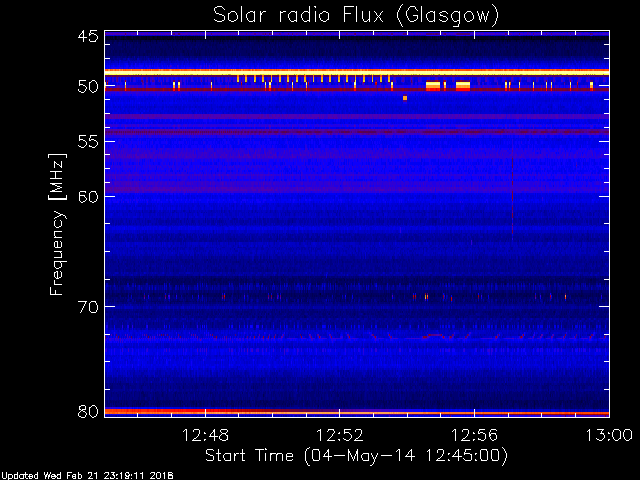Select the 'Frequency [MHz]' axis label
640x480 pixels.
pos(57,224)
